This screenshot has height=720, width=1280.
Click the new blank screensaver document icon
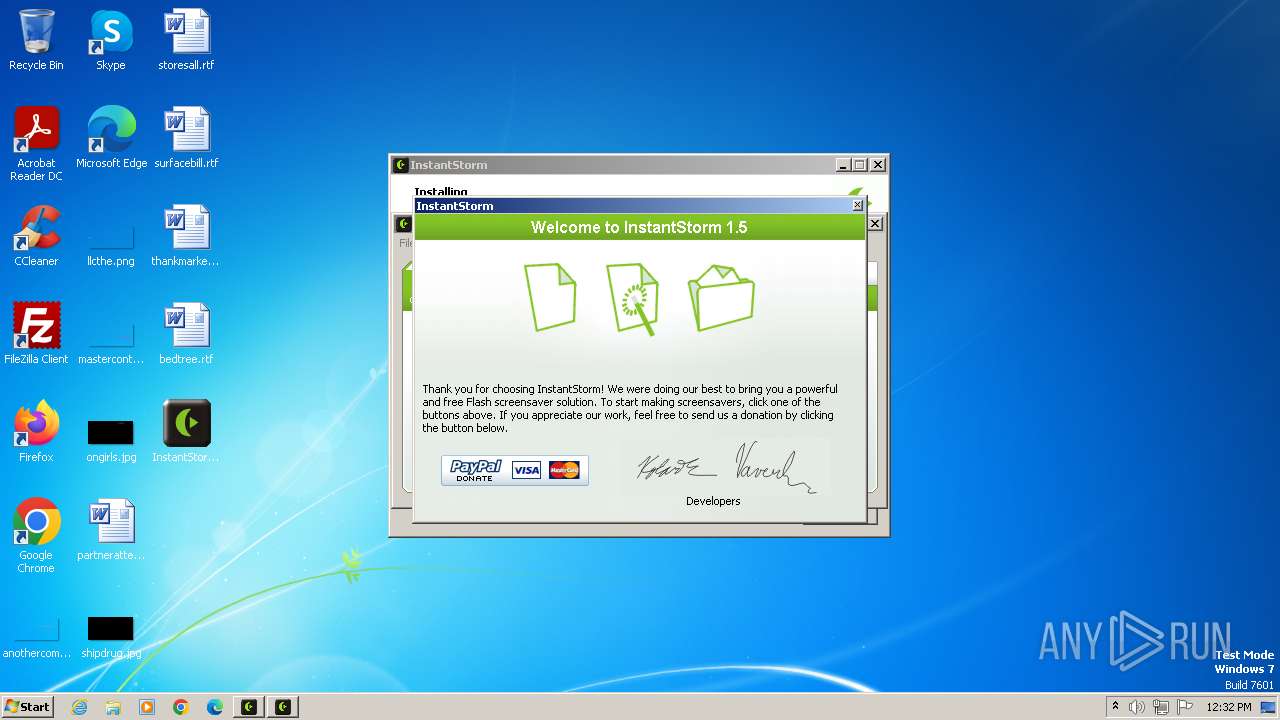[550, 297]
